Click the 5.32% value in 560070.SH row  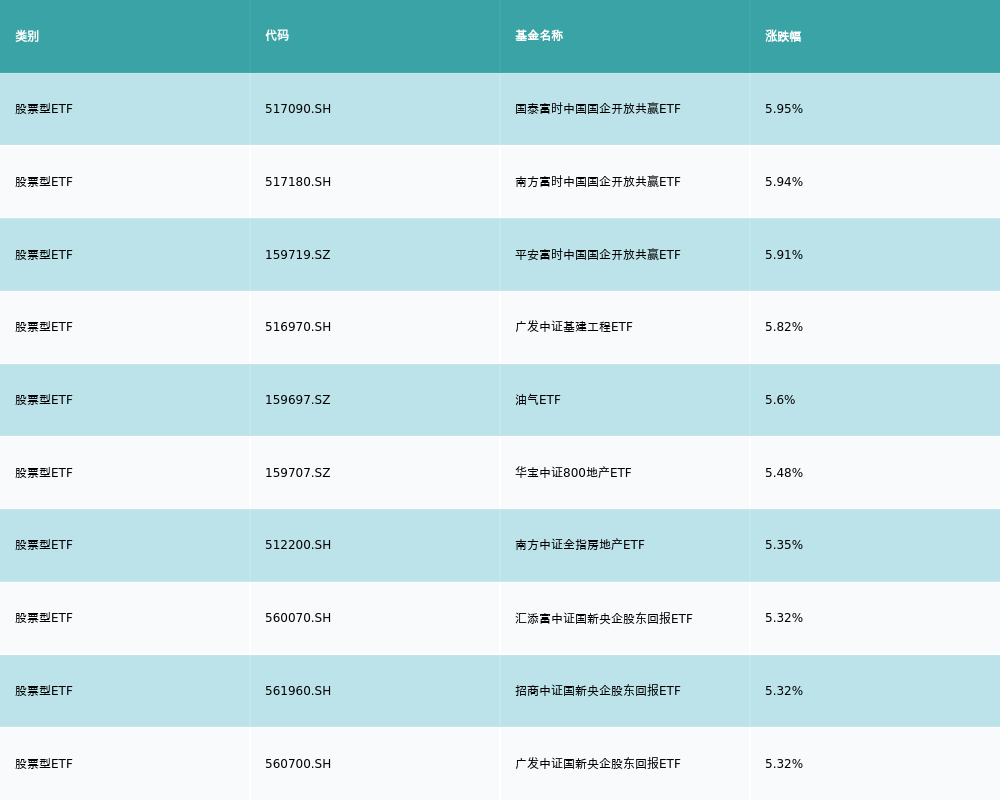tap(784, 618)
